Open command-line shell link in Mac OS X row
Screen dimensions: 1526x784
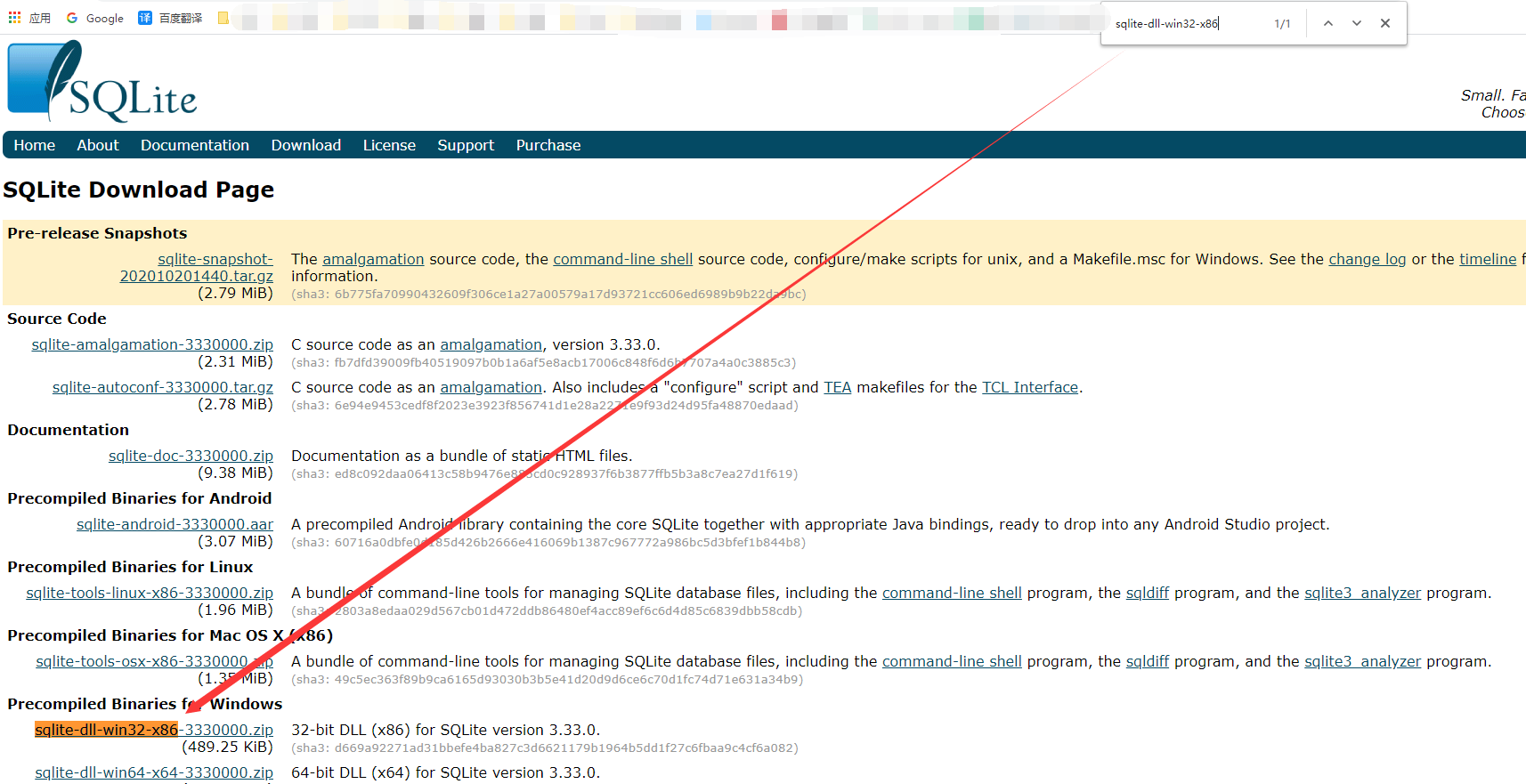point(952,661)
